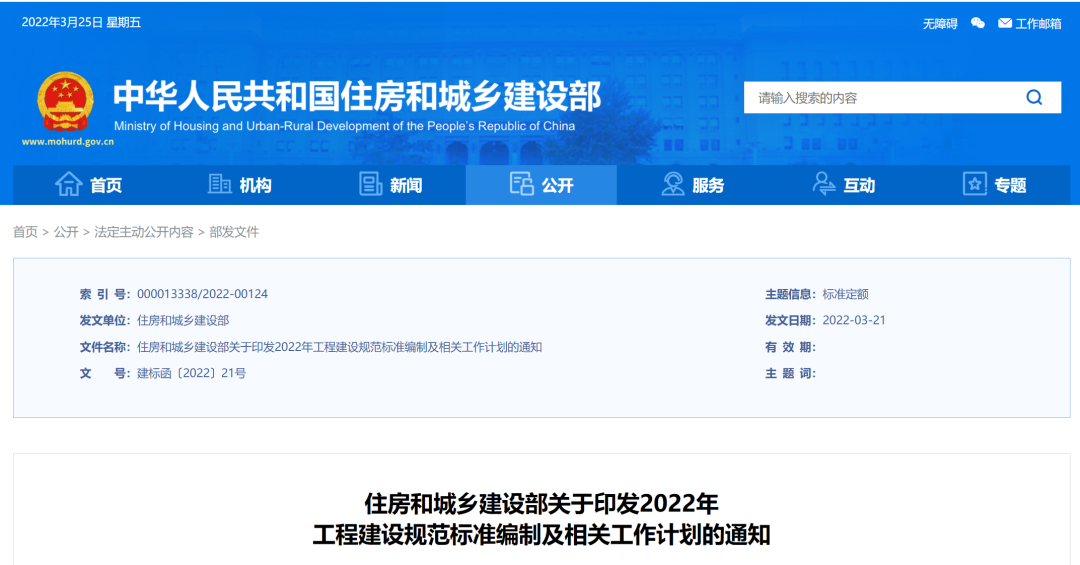Click the 发文日期 label

click(x=790, y=320)
